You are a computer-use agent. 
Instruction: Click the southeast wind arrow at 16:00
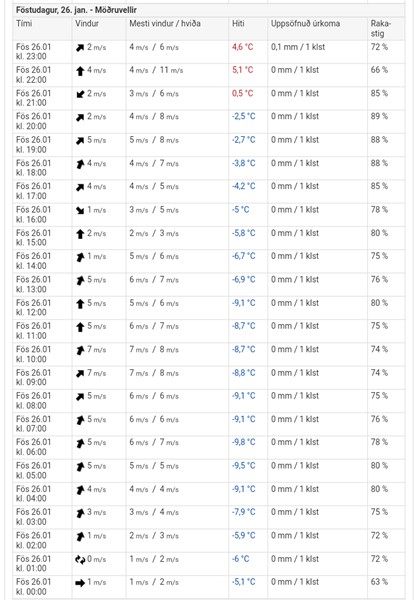[x=80, y=210]
